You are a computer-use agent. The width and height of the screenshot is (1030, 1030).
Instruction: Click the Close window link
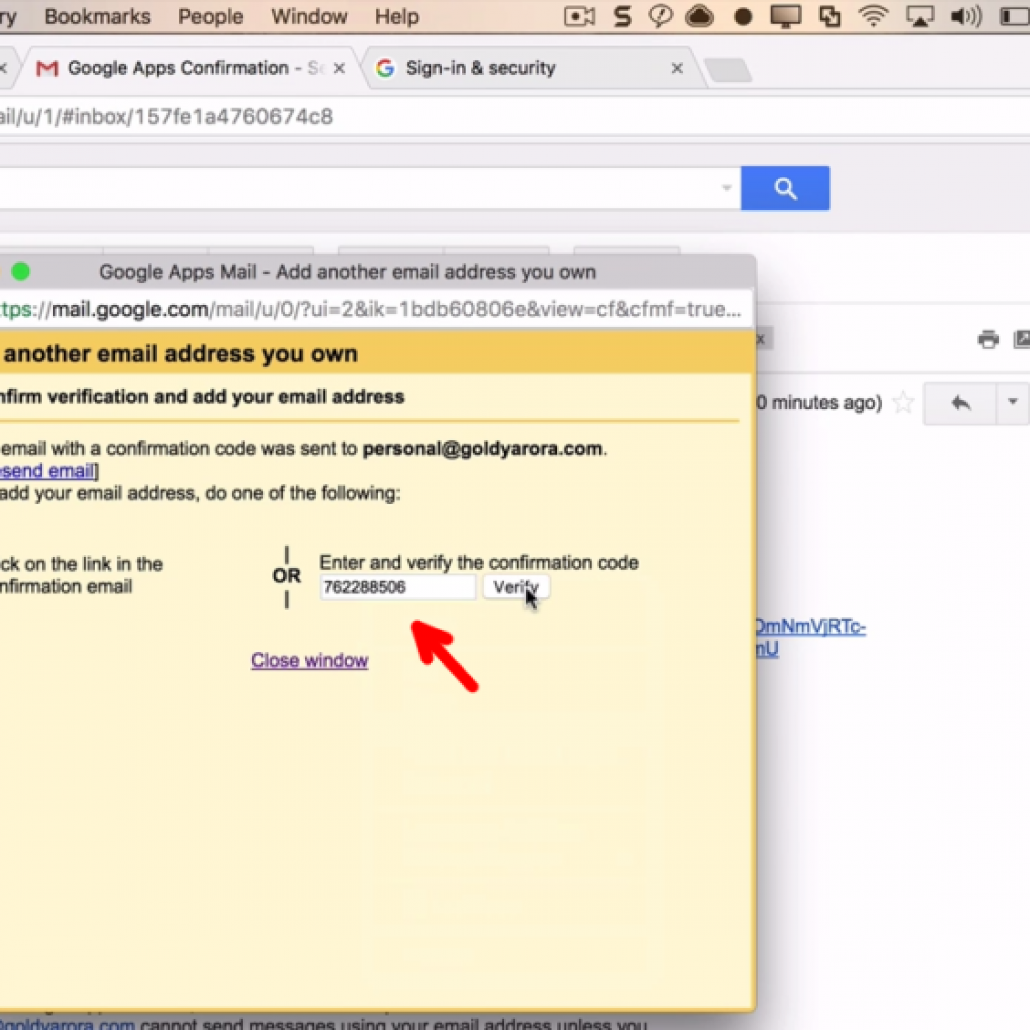(309, 660)
